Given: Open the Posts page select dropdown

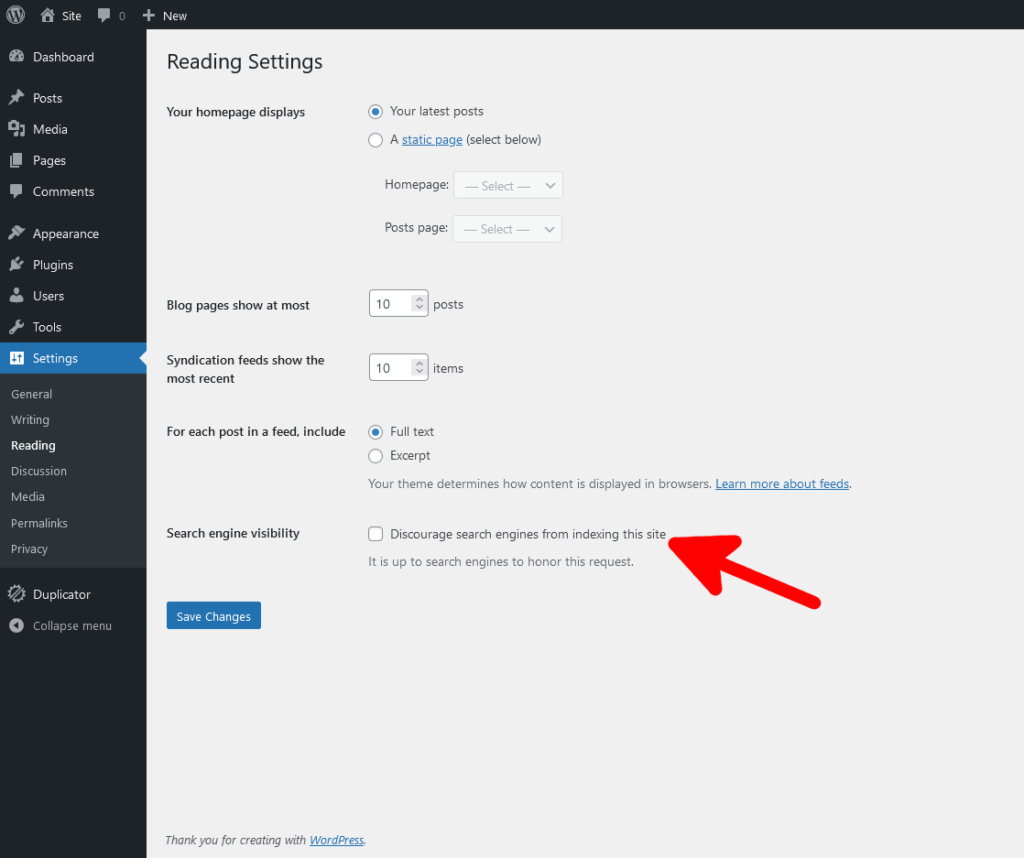Looking at the screenshot, I should pyautogui.click(x=507, y=229).
